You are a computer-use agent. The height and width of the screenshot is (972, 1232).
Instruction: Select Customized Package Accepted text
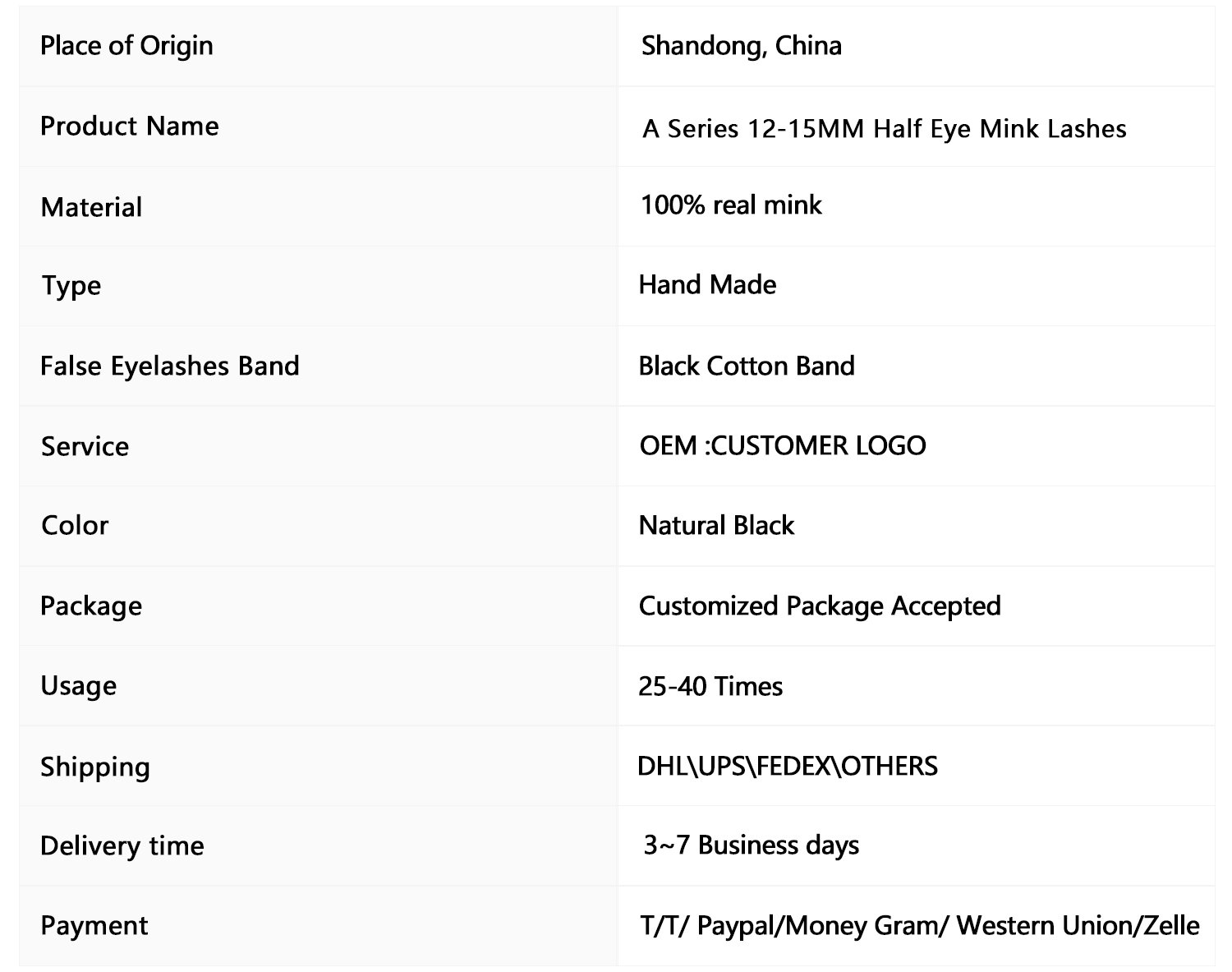[820, 606]
